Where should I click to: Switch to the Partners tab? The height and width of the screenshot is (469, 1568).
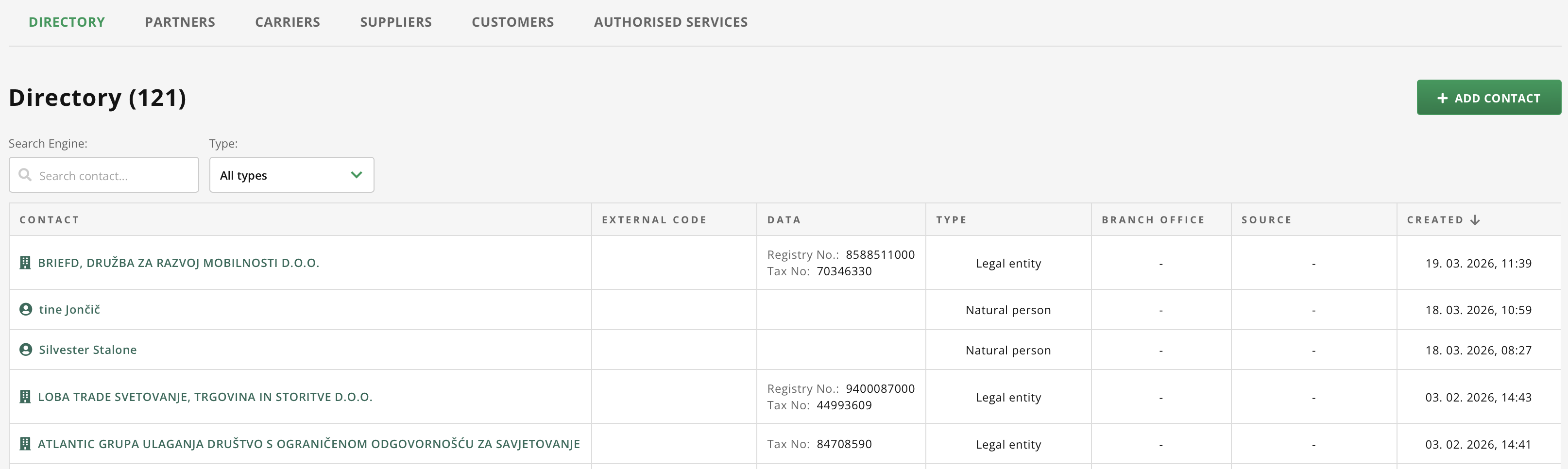point(180,22)
